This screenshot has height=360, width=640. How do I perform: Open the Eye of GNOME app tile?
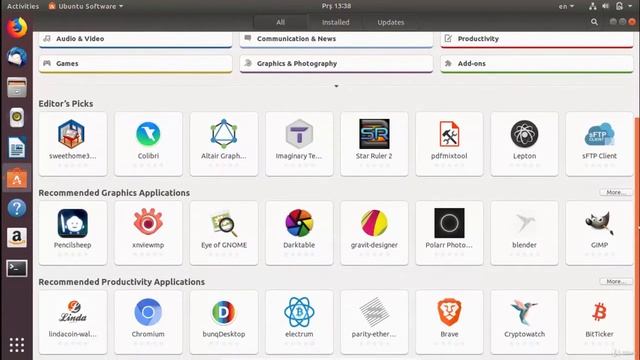coord(224,233)
